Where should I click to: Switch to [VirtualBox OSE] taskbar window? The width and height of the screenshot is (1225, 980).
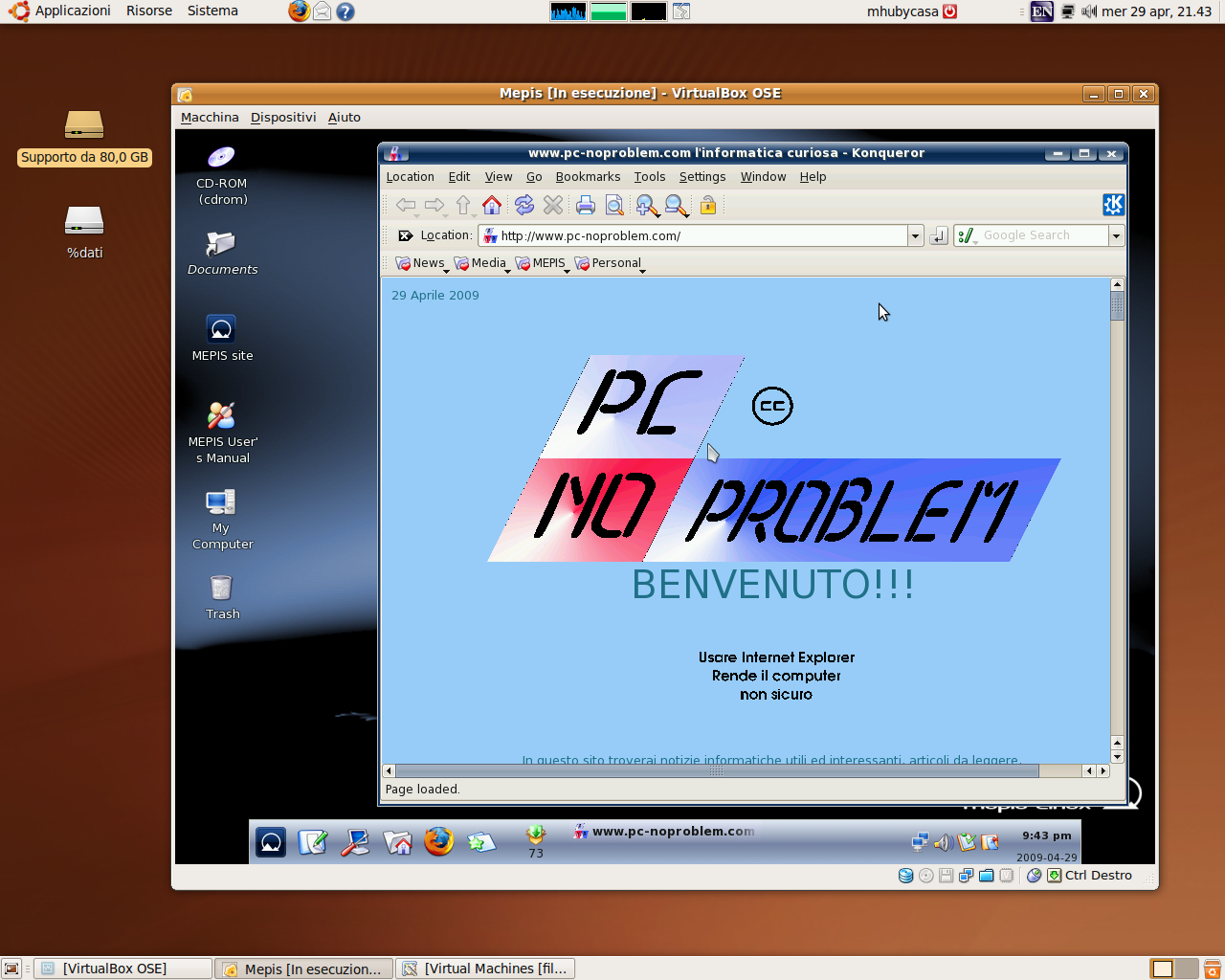coord(123,969)
